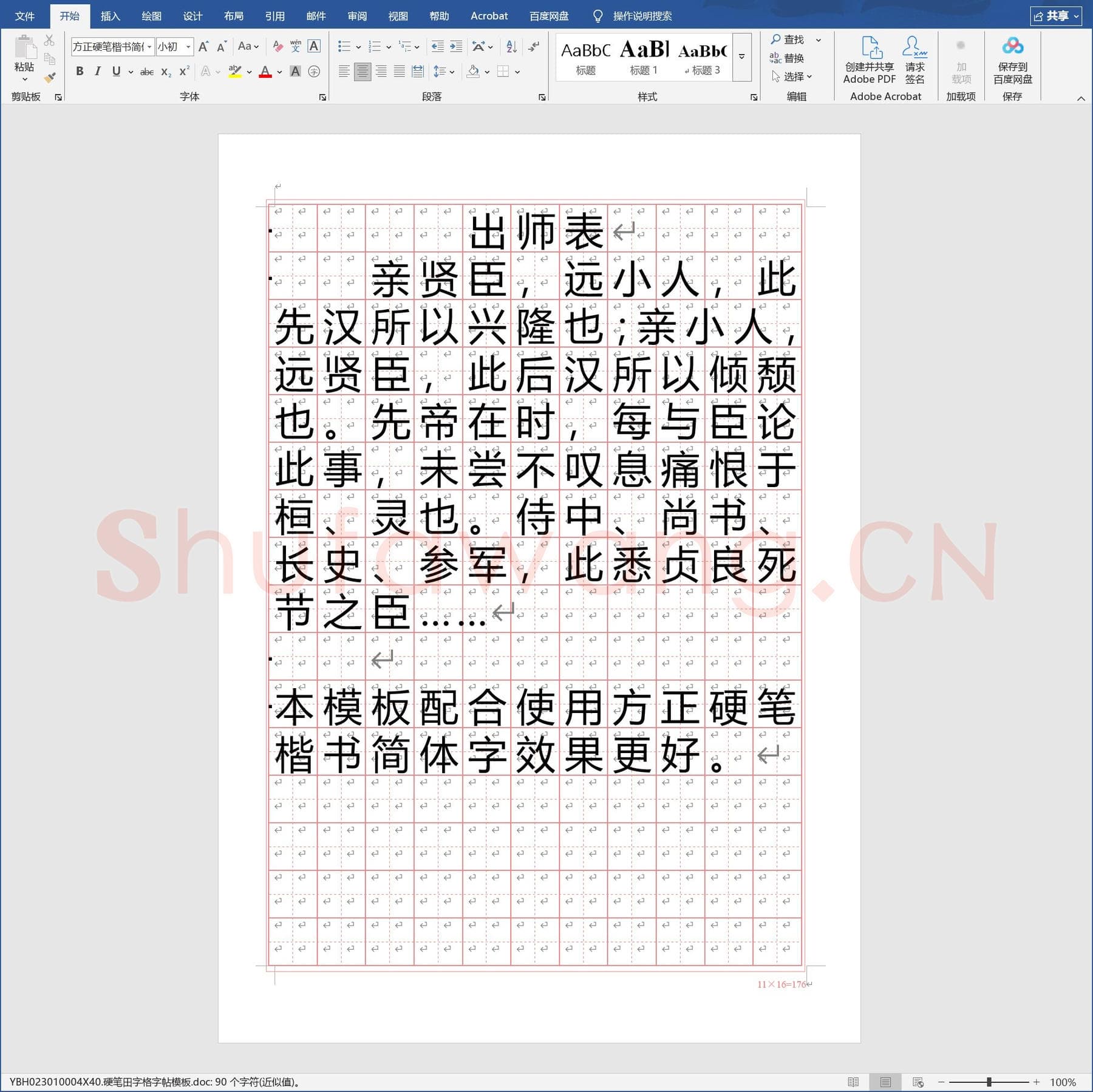Show or hide paragraph marks
1093x1092 pixels.
534,46
